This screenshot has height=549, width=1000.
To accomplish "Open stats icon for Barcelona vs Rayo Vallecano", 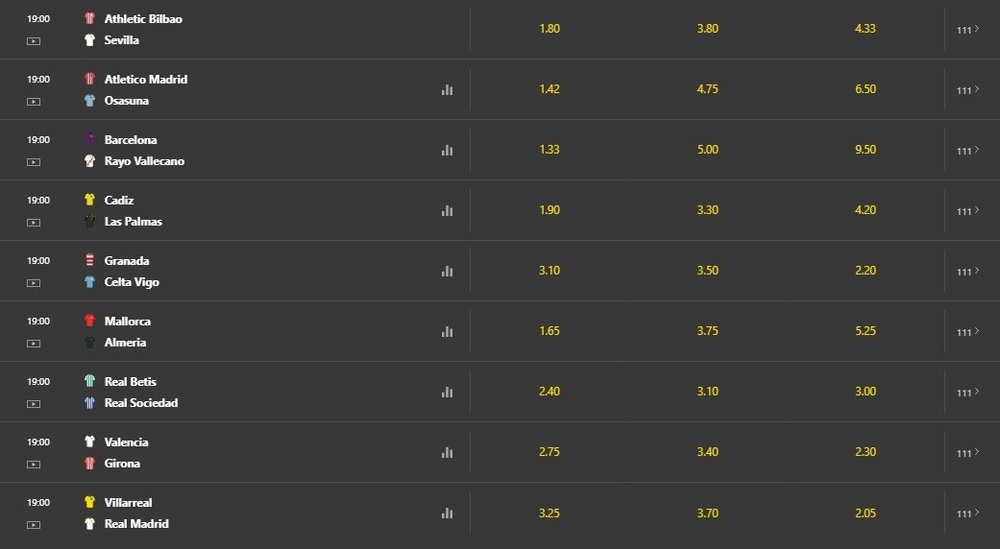I will coord(447,150).
